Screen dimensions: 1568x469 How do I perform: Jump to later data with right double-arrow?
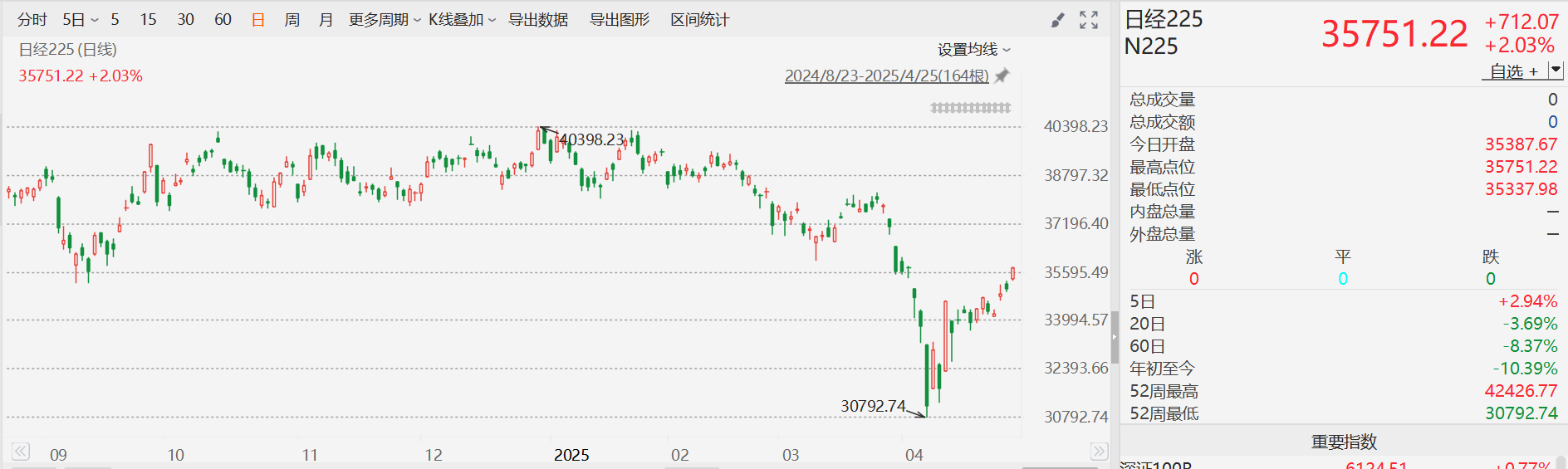(x=1099, y=451)
